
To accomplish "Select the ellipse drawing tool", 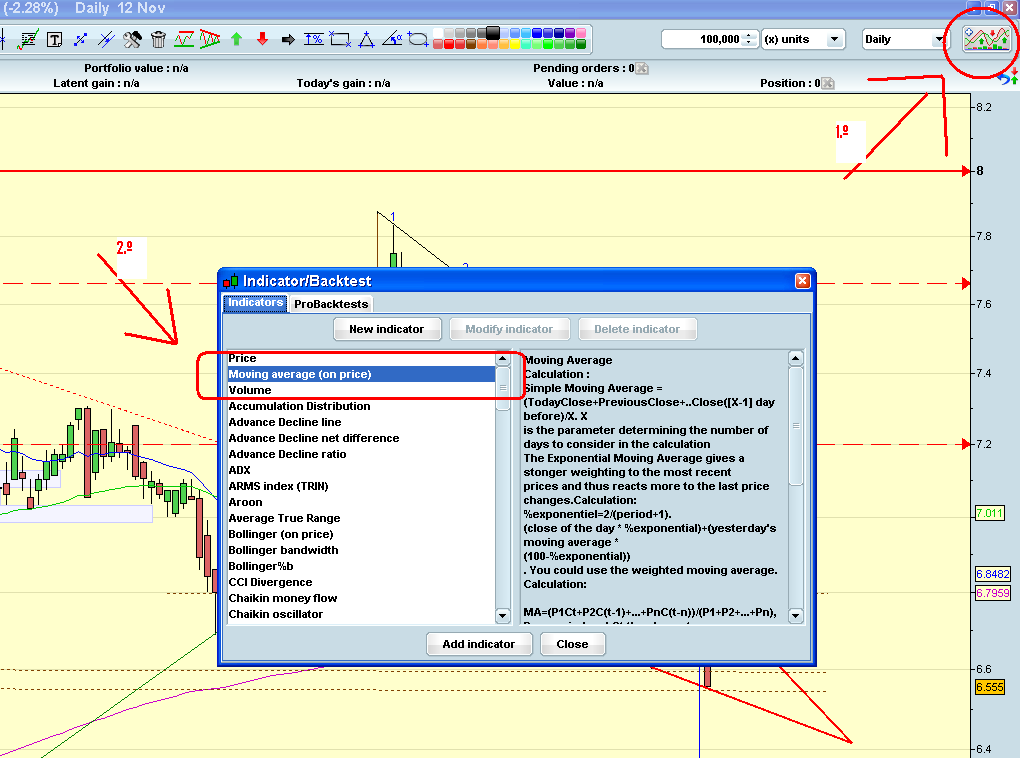I will point(418,40).
